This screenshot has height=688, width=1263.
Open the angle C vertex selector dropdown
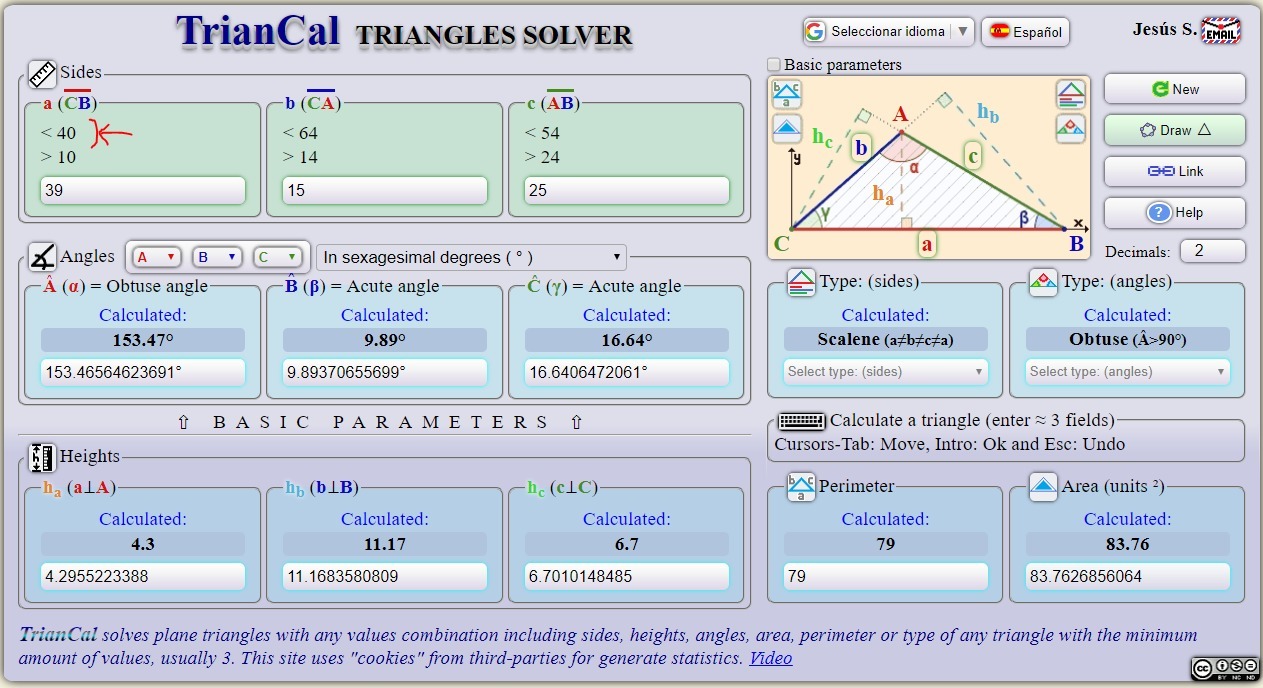tap(277, 257)
